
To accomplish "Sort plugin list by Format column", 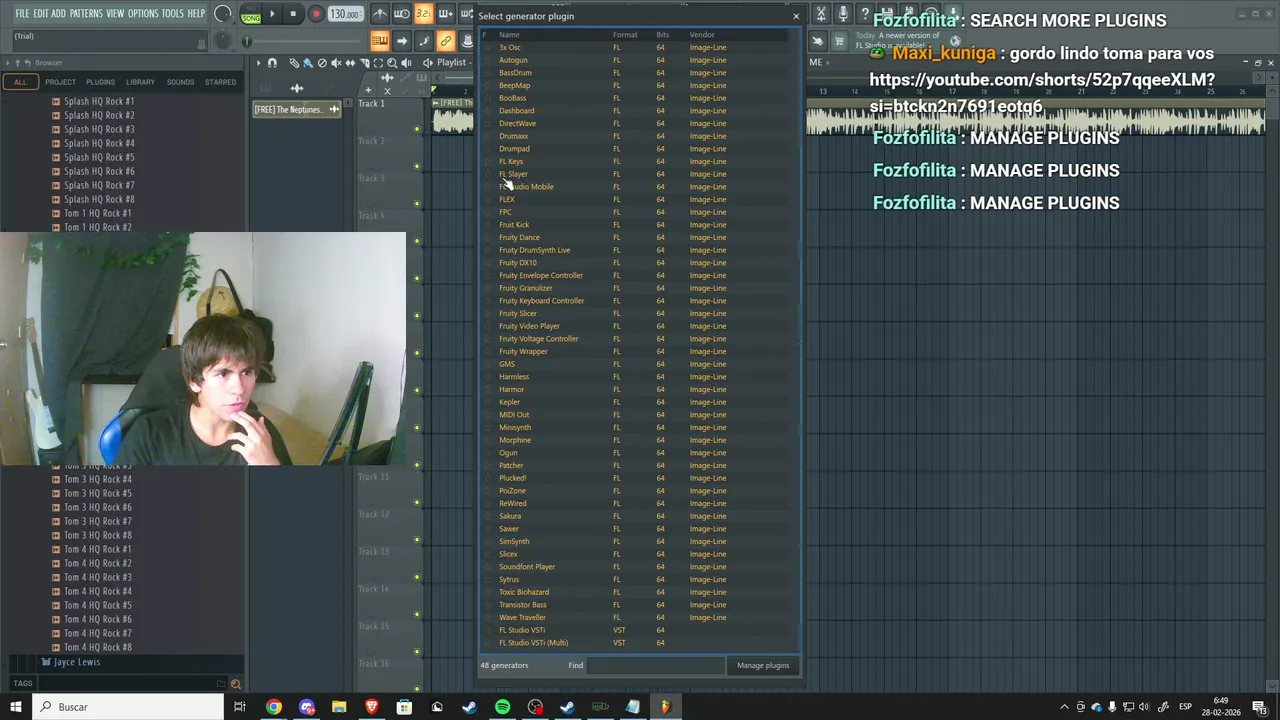I will coord(625,35).
